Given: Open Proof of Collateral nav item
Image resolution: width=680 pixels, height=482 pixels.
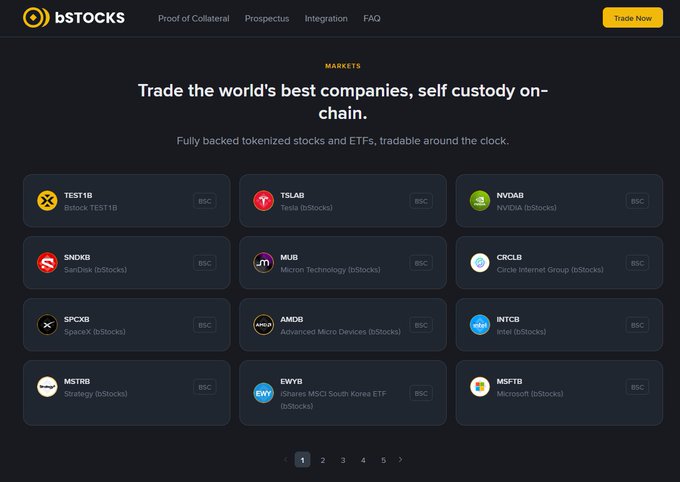Looking at the screenshot, I should point(193,18).
